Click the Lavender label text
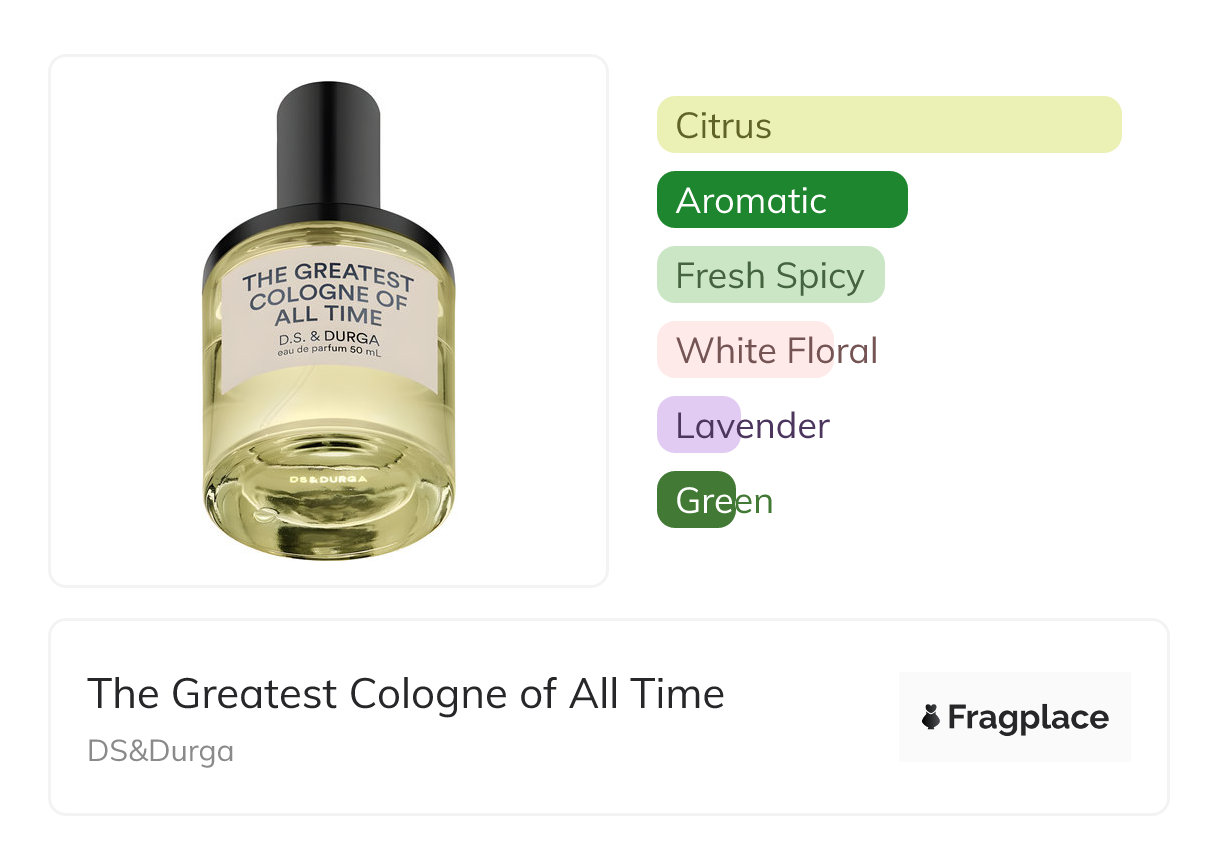The width and height of the screenshot is (1218, 864). (x=753, y=426)
